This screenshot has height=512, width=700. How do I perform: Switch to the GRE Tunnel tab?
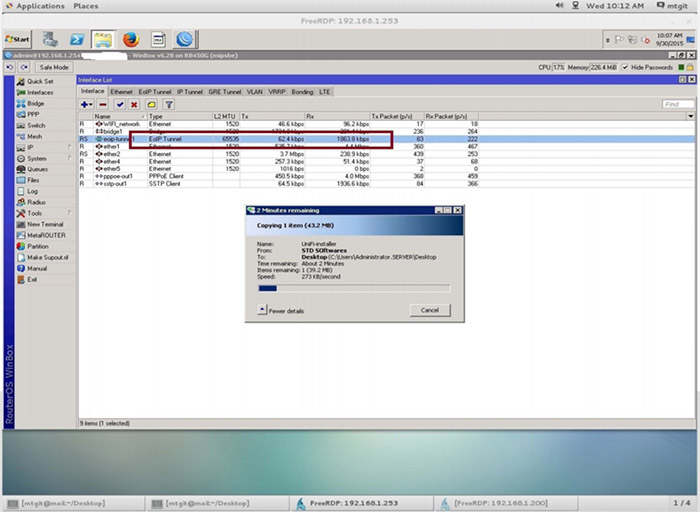[225, 92]
